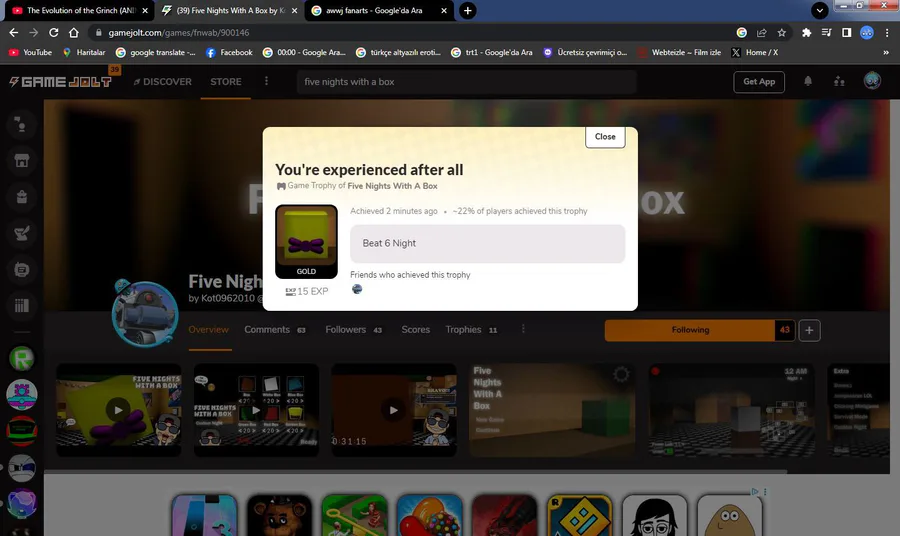The image size is (900, 536).
Task: Play the 0:31:15 video thumbnail
Action: pyautogui.click(x=394, y=410)
